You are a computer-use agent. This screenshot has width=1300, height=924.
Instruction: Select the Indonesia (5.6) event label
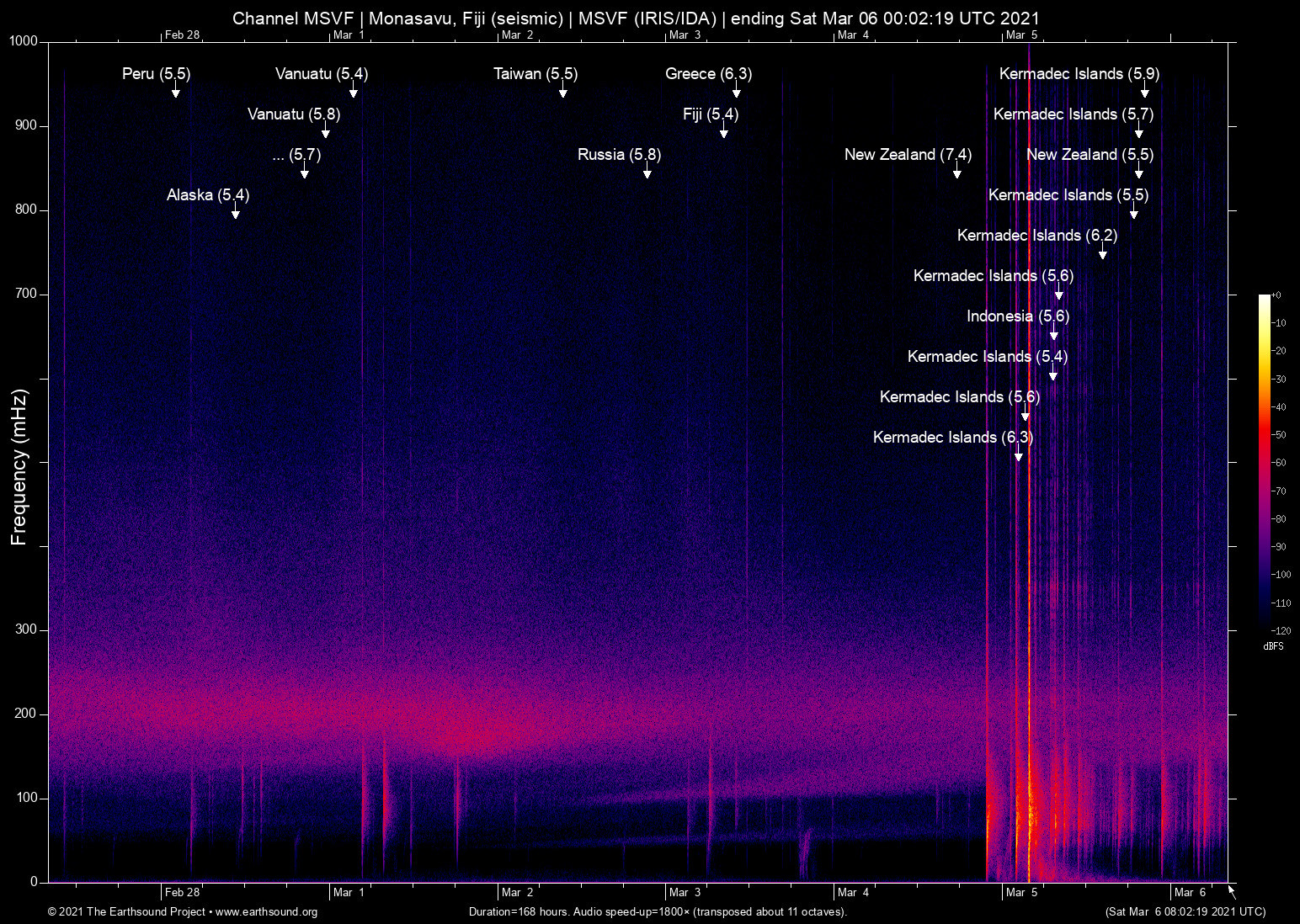tap(1018, 316)
